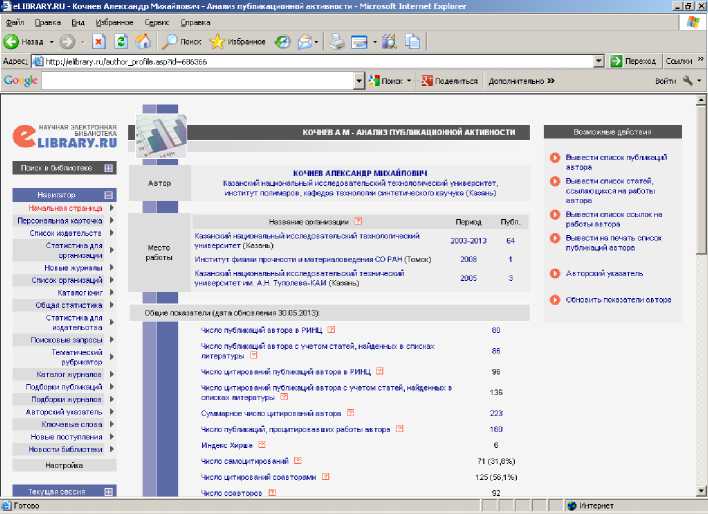This screenshot has height=514, width=708.
Task: Expand the Поиск в библиотеке panel
Action: coord(108,168)
